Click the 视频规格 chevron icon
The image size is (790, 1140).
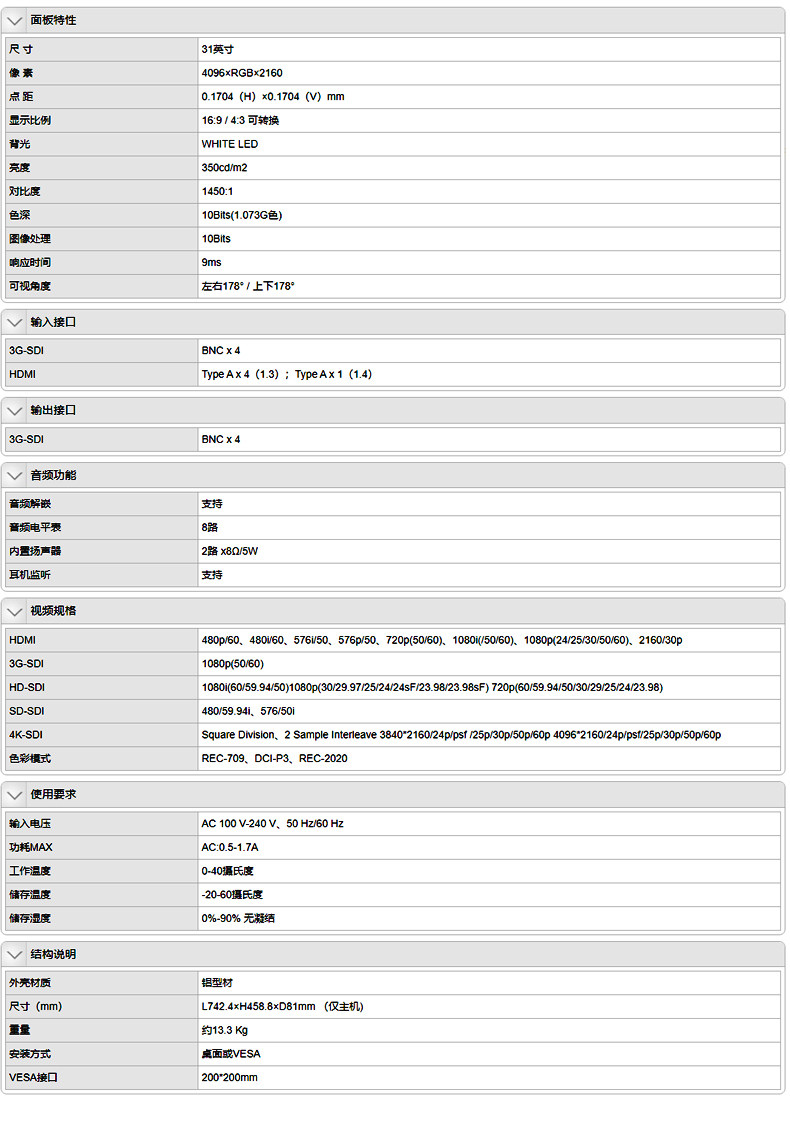click(x=14, y=611)
